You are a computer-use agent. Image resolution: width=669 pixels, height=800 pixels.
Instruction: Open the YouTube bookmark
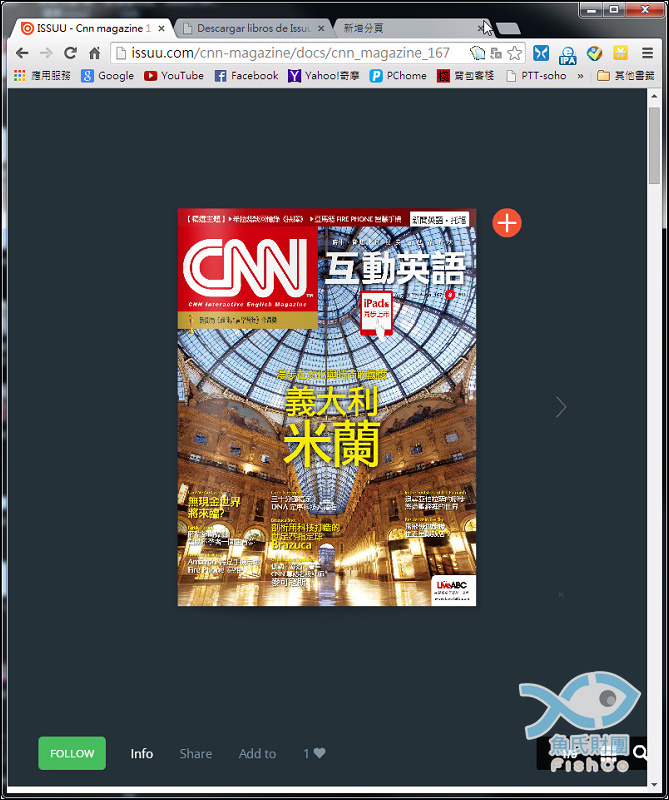[x=174, y=76]
